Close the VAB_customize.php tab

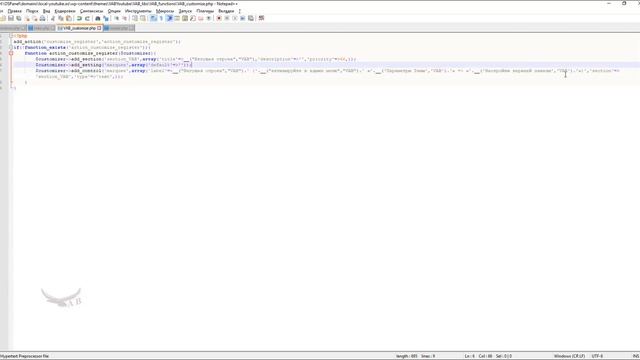click(x=99, y=28)
